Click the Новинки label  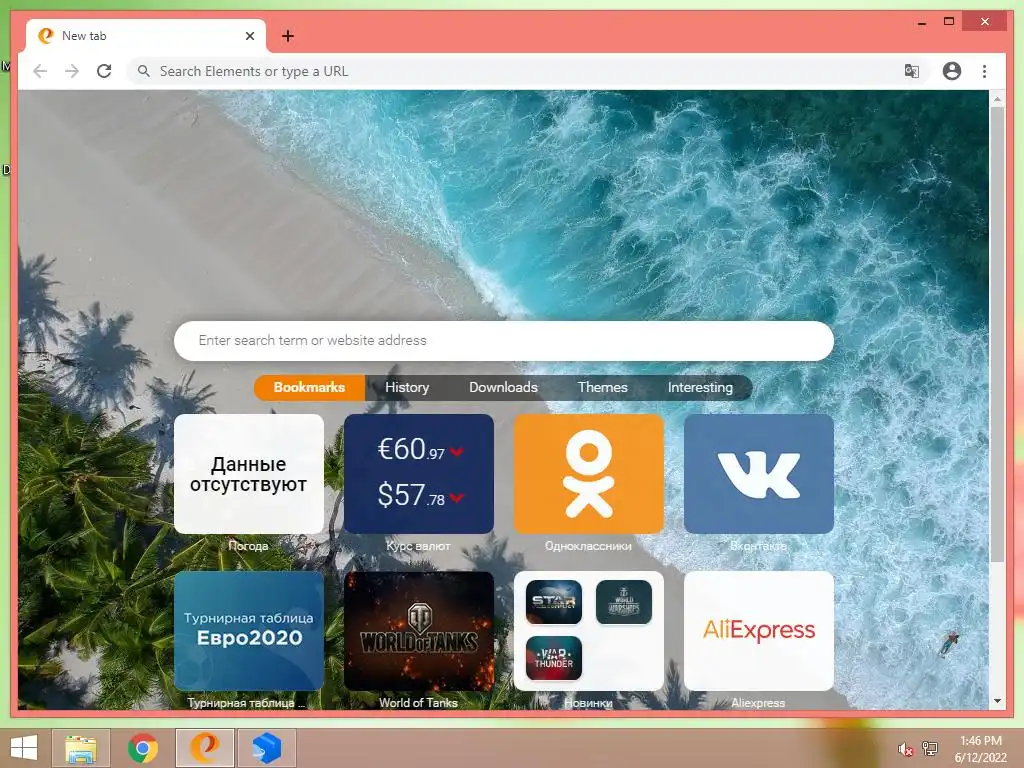pos(588,703)
